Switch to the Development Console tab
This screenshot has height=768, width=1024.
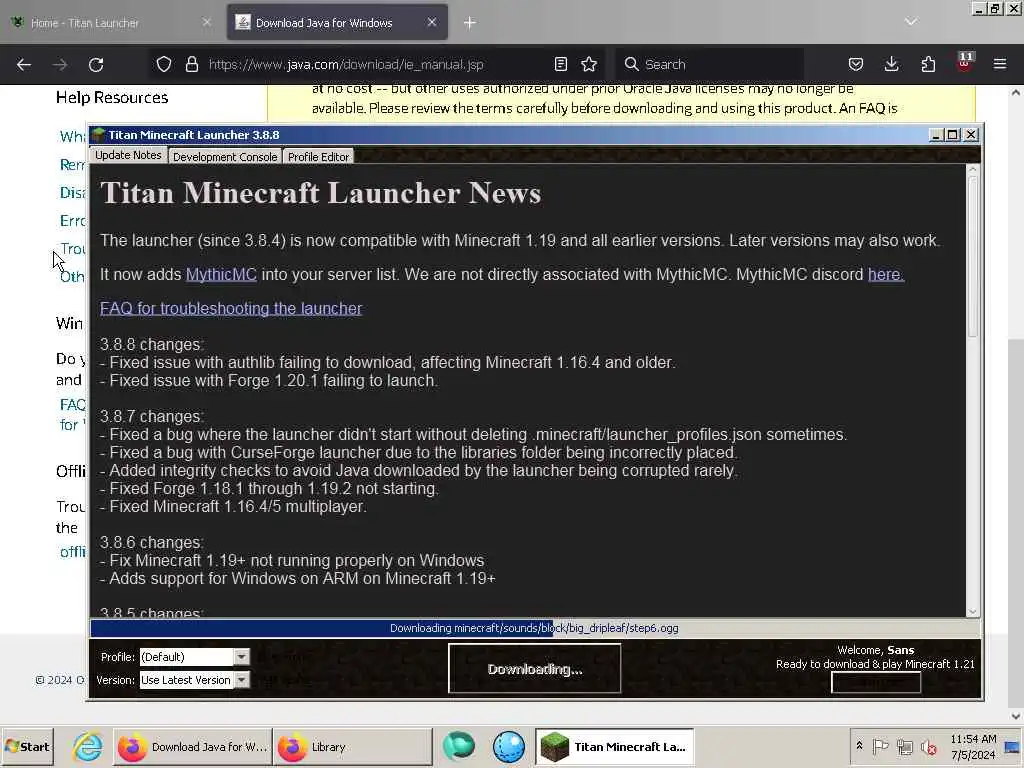(x=225, y=157)
